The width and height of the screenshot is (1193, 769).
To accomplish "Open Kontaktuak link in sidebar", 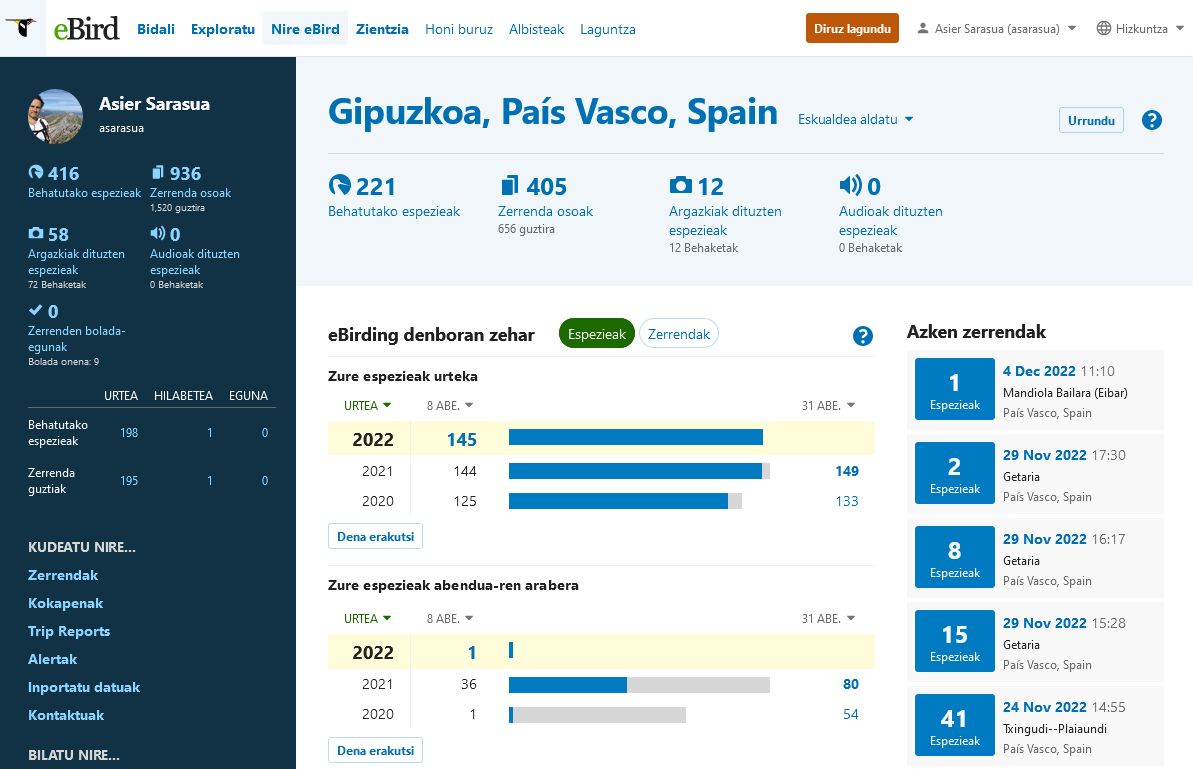I will pyautogui.click(x=66, y=715).
